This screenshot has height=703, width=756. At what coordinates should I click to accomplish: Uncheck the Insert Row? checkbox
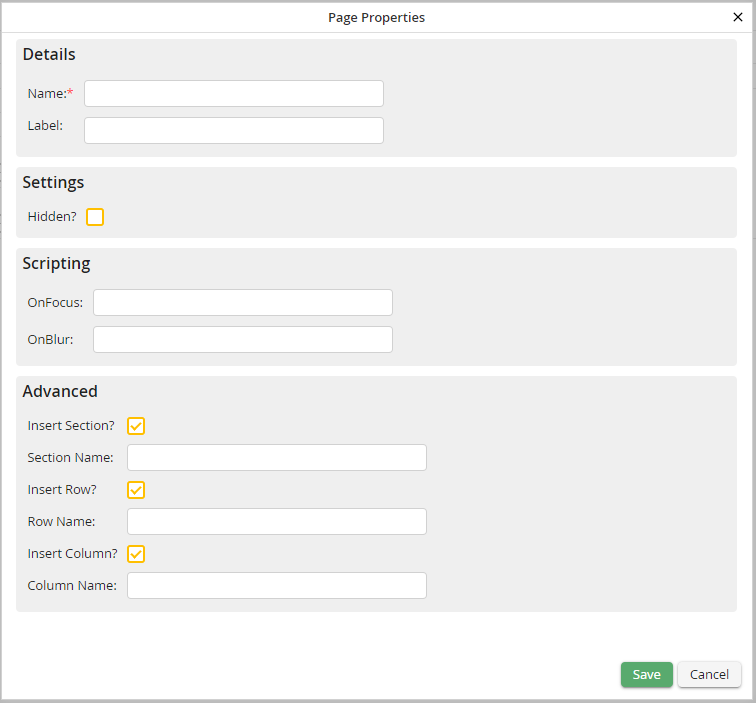[136, 490]
